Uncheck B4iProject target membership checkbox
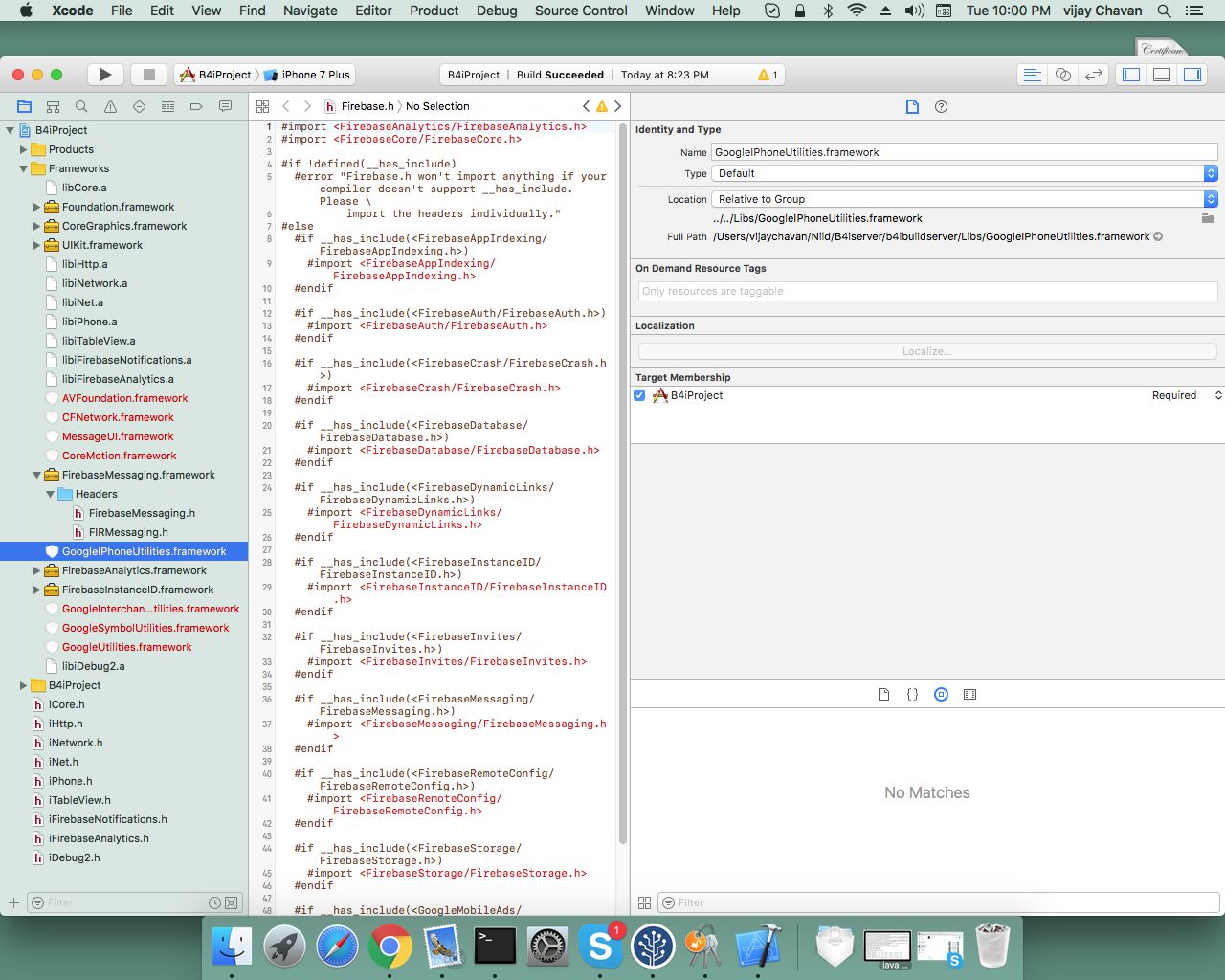The image size is (1225, 980). tap(639, 395)
